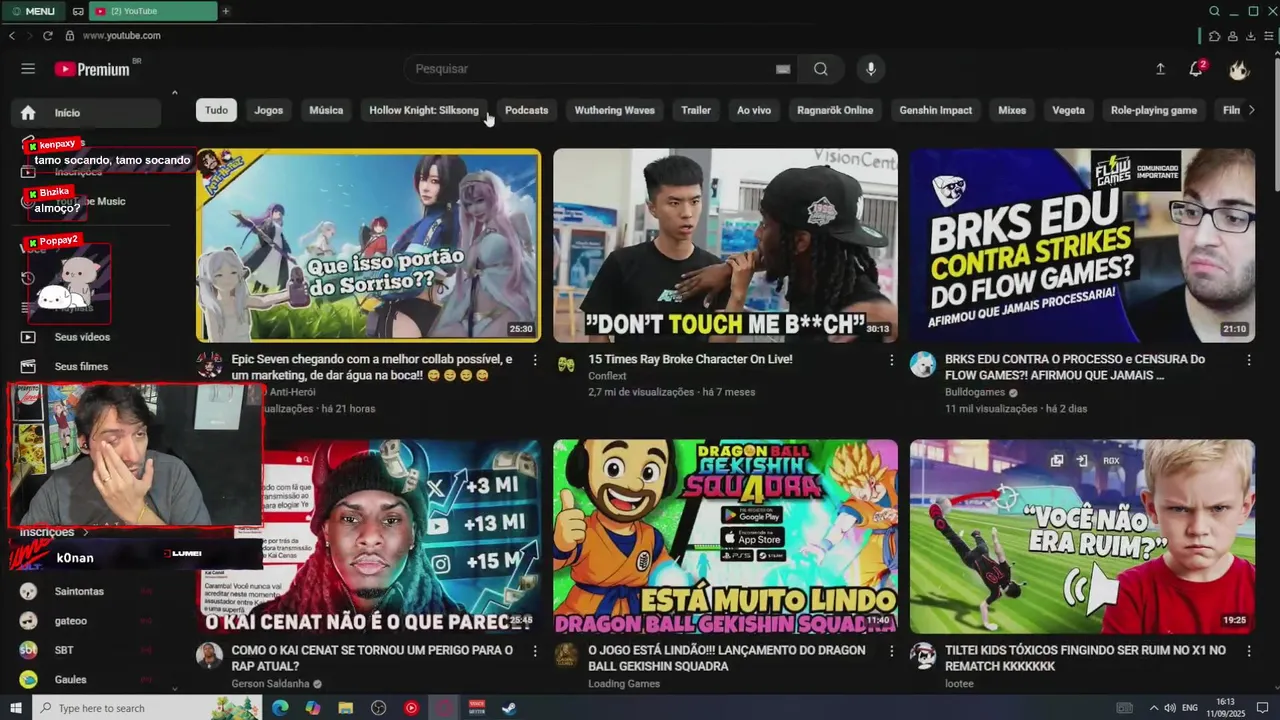Screen dimensions: 1280x720
Task: Start voice search with the microphone
Action: [x=871, y=69]
